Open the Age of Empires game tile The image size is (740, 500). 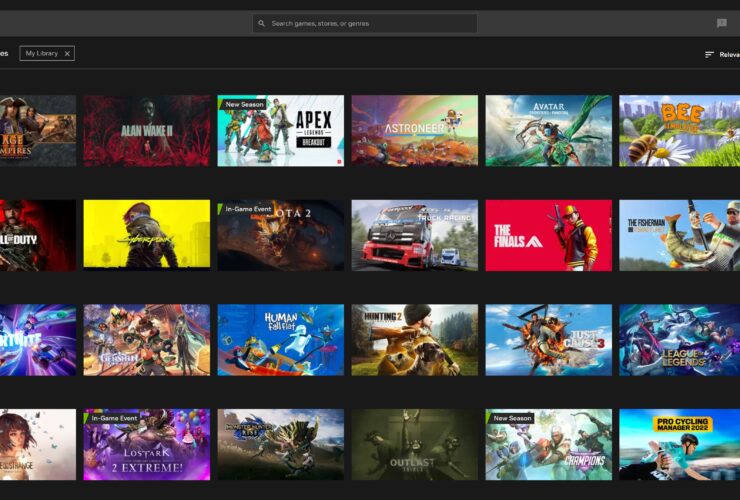coord(38,131)
